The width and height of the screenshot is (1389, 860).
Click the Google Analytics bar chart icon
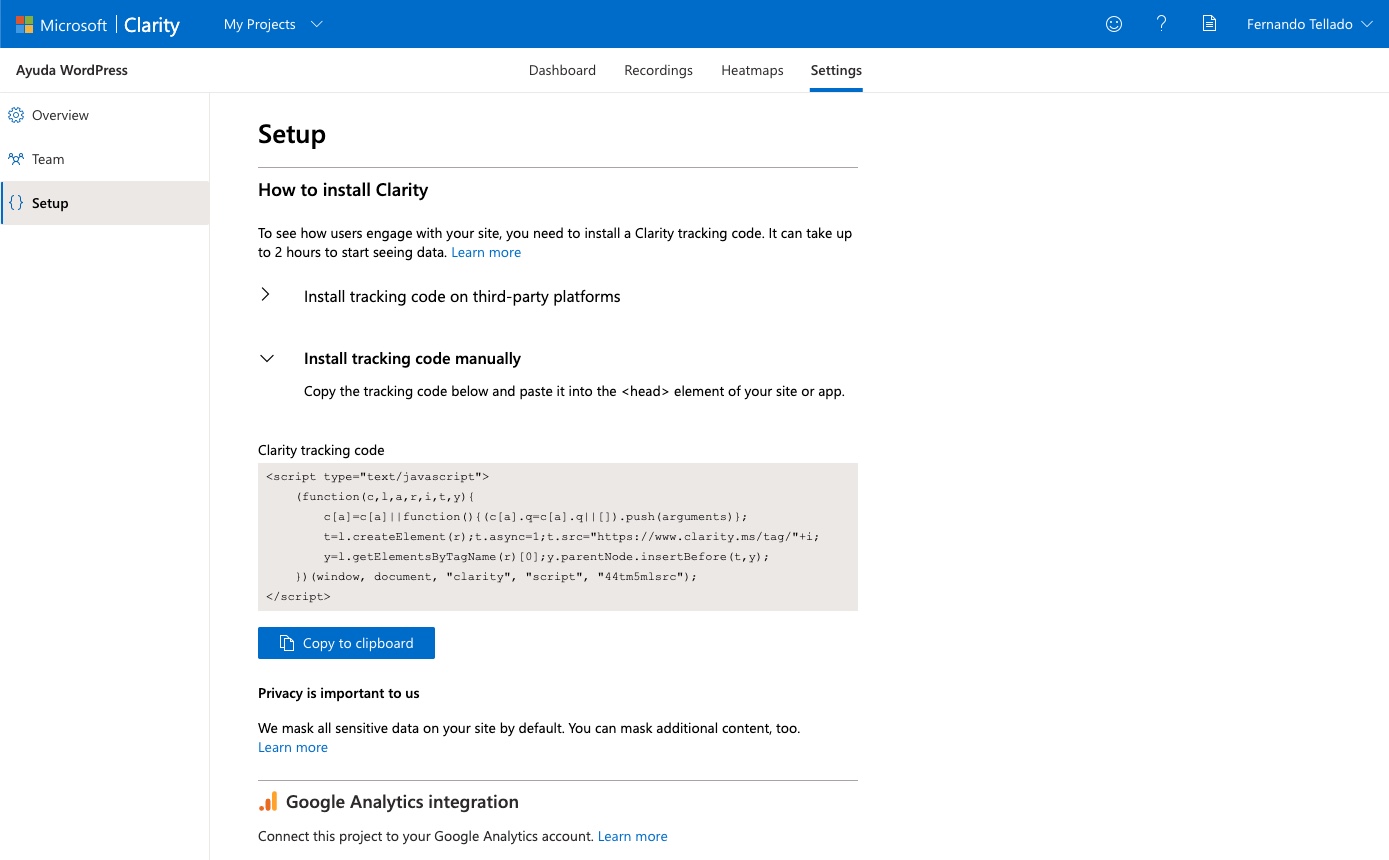pyautogui.click(x=268, y=802)
